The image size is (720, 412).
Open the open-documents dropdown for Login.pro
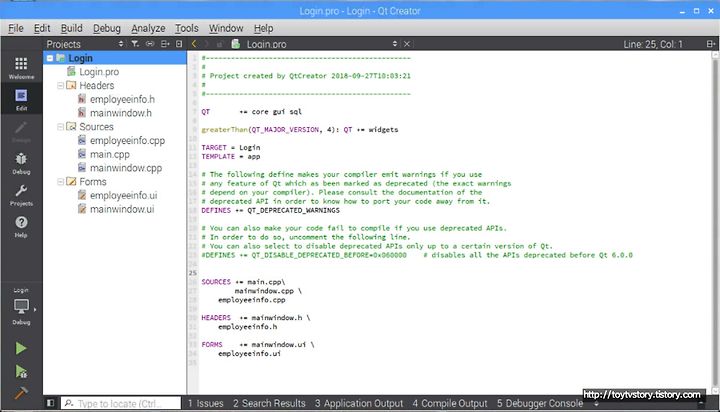395,44
